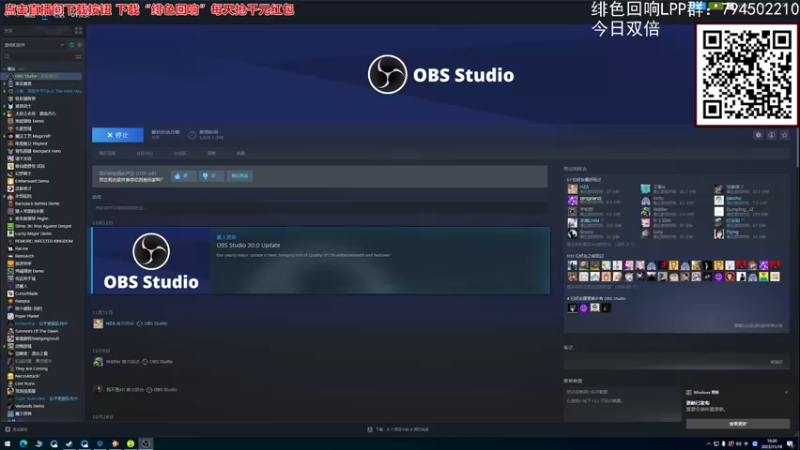Open Dumpling_JZ friend entry

[x=742, y=211]
